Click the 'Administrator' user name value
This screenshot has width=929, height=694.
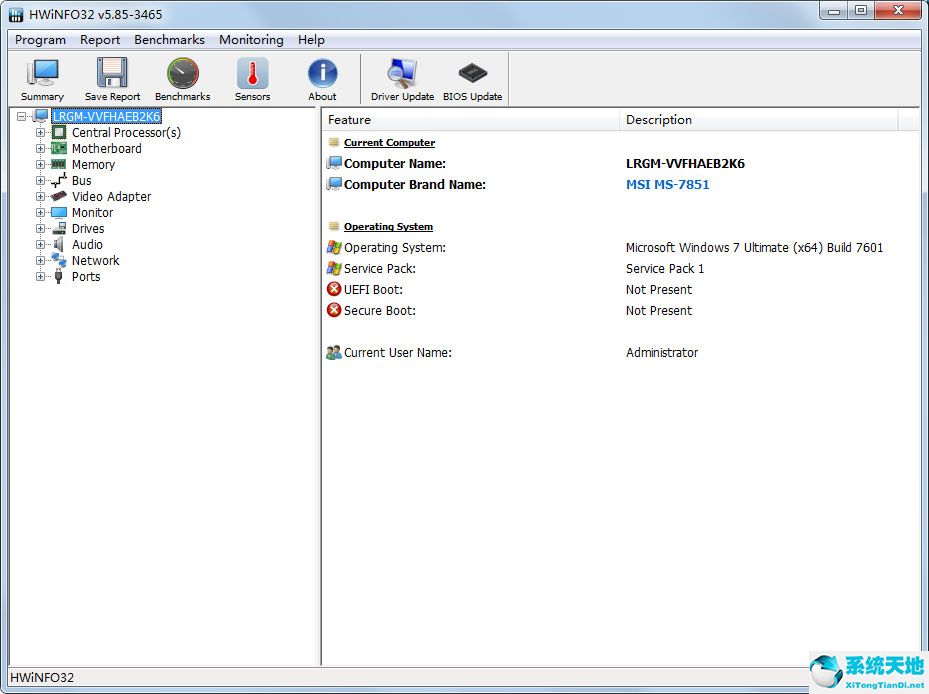[x=662, y=353]
